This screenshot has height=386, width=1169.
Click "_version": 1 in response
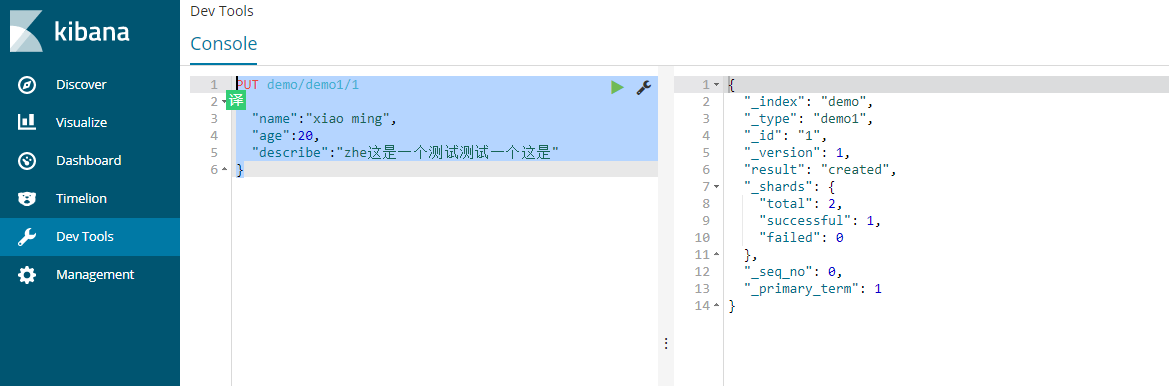point(797,153)
